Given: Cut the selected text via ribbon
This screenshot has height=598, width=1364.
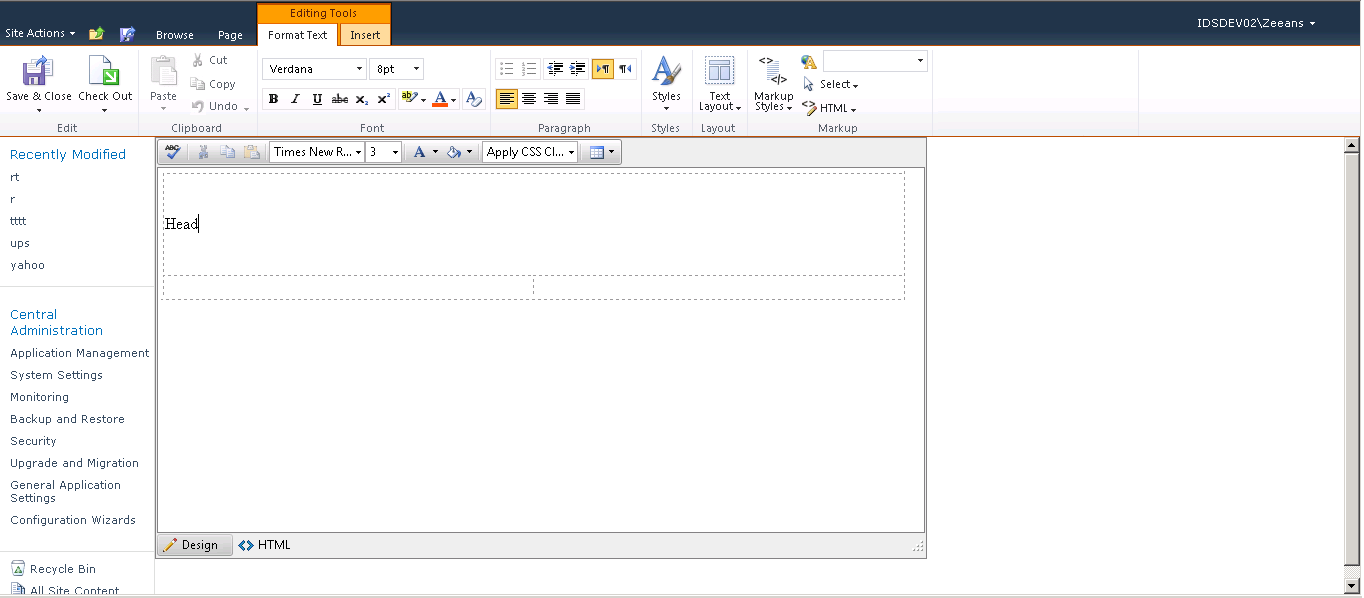Looking at the screenshot, I should pos(210,60).
